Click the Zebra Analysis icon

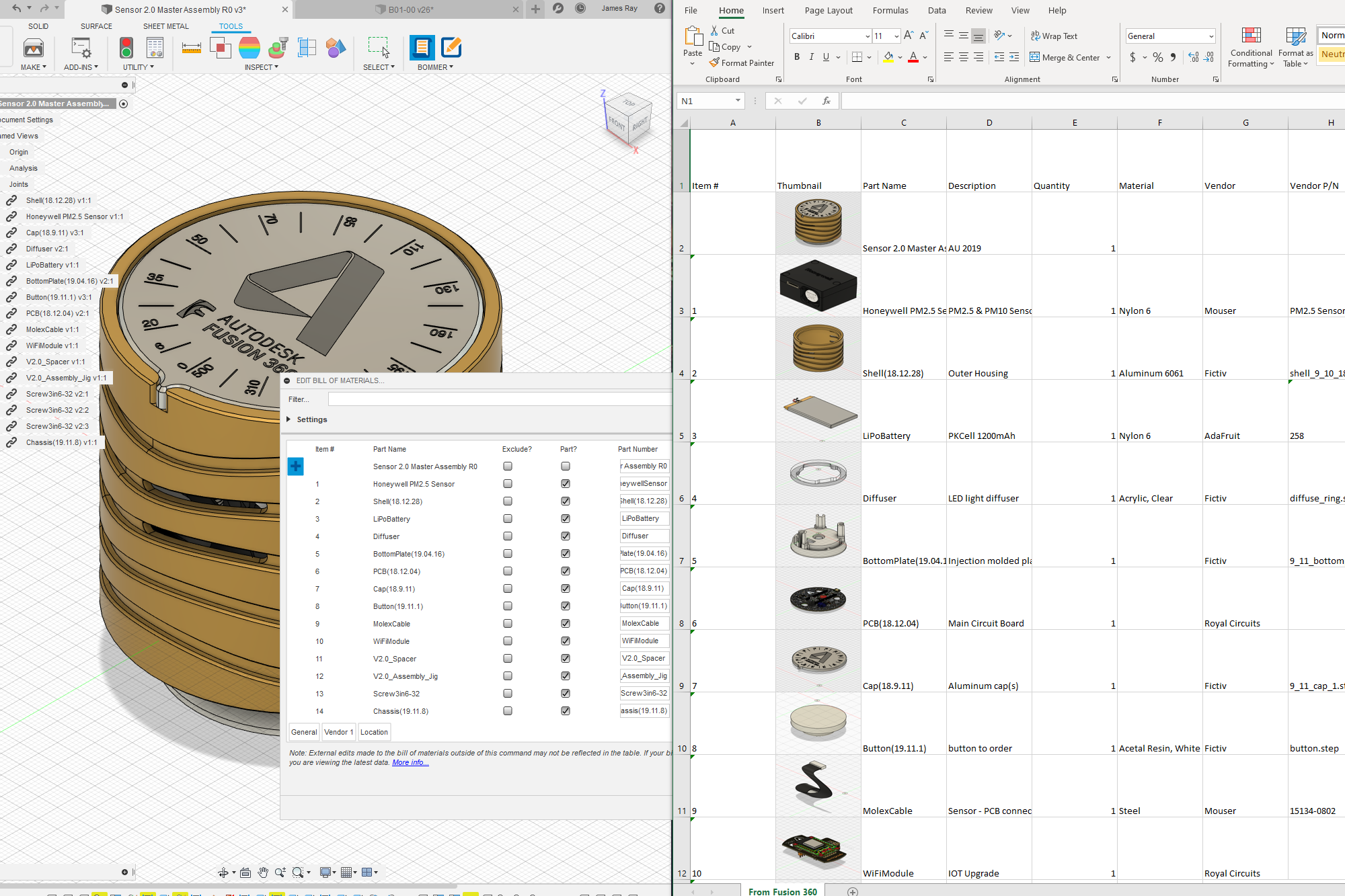(x=249, y=48)
